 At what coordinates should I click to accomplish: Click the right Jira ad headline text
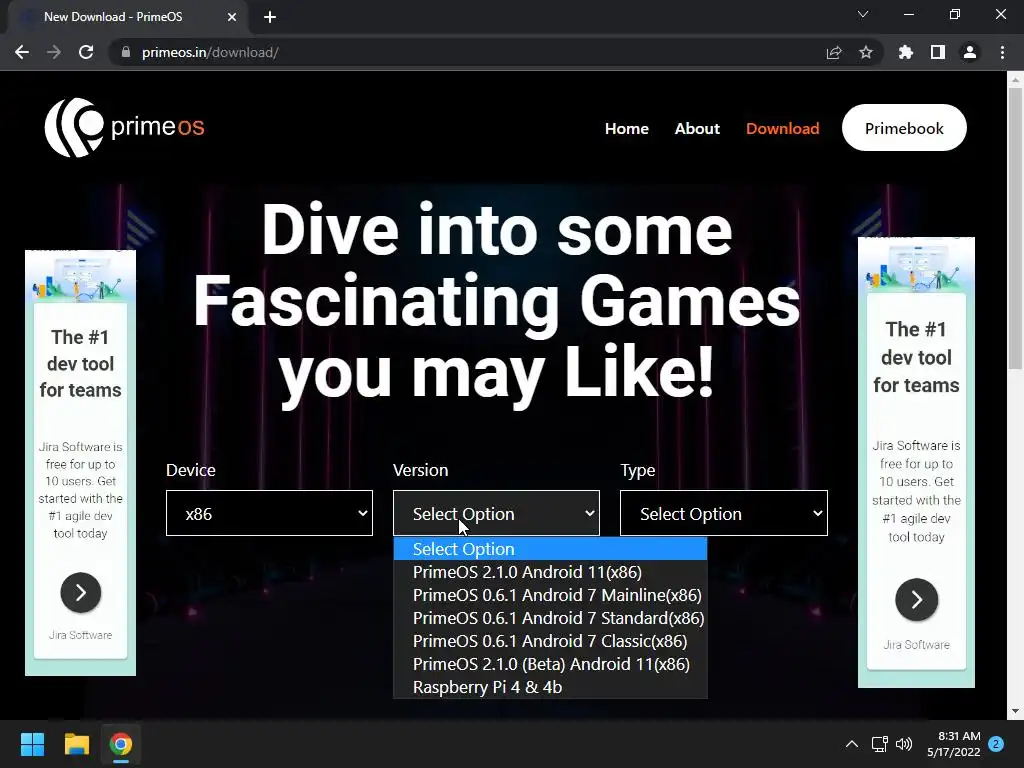pyautogui.click(x=916, y=357)
